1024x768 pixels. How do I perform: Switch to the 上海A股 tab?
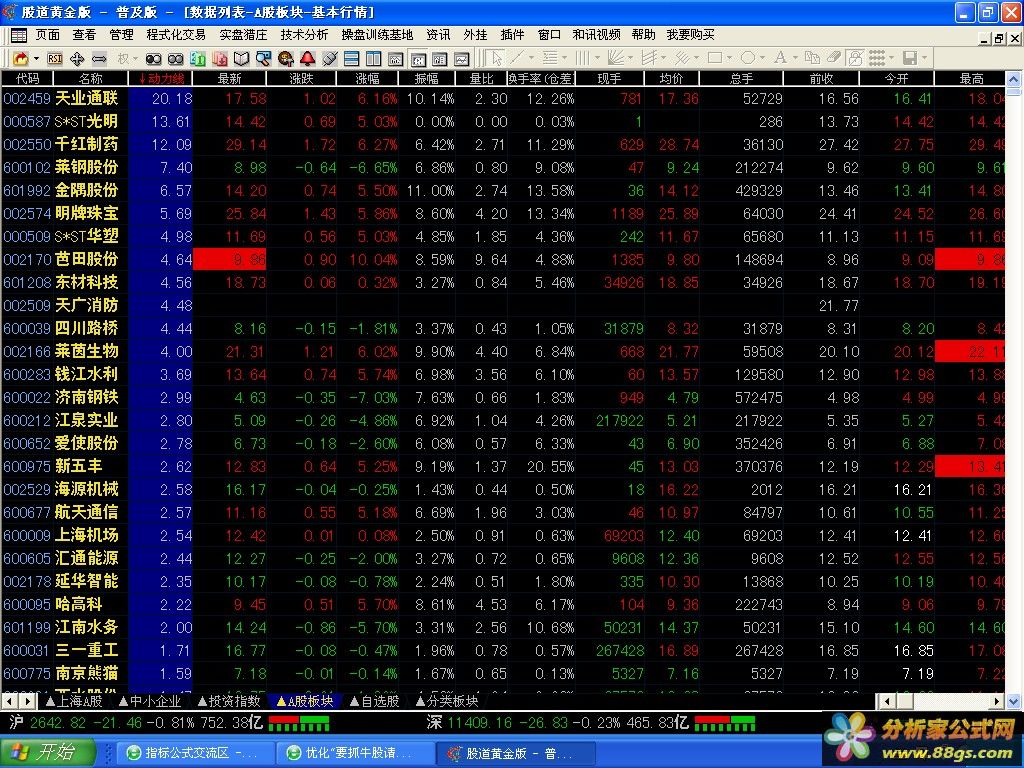[74, 701]
